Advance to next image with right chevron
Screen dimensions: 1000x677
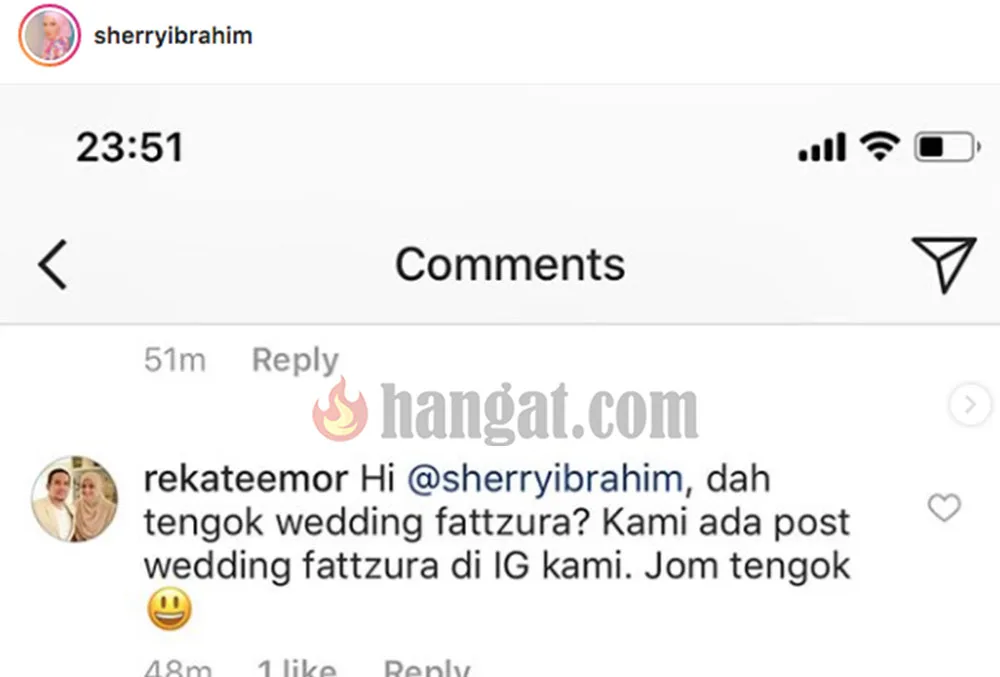pos(970,405)
